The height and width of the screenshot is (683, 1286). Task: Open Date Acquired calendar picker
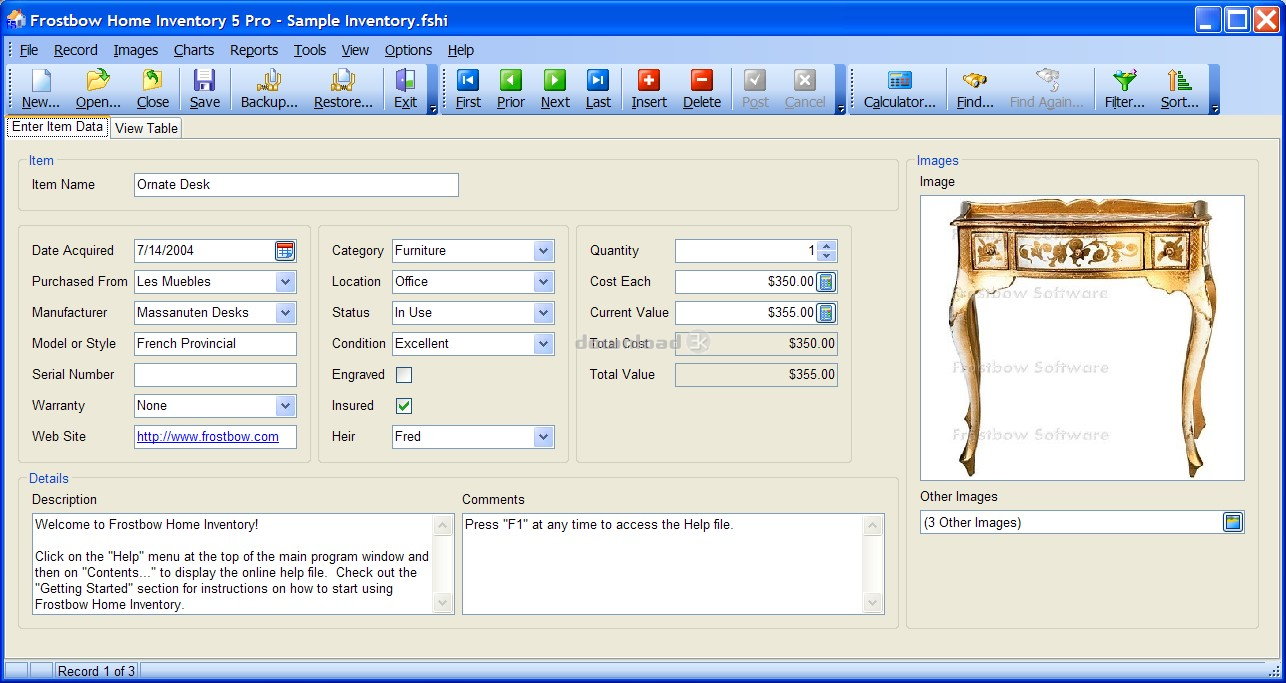pos(285,251)
